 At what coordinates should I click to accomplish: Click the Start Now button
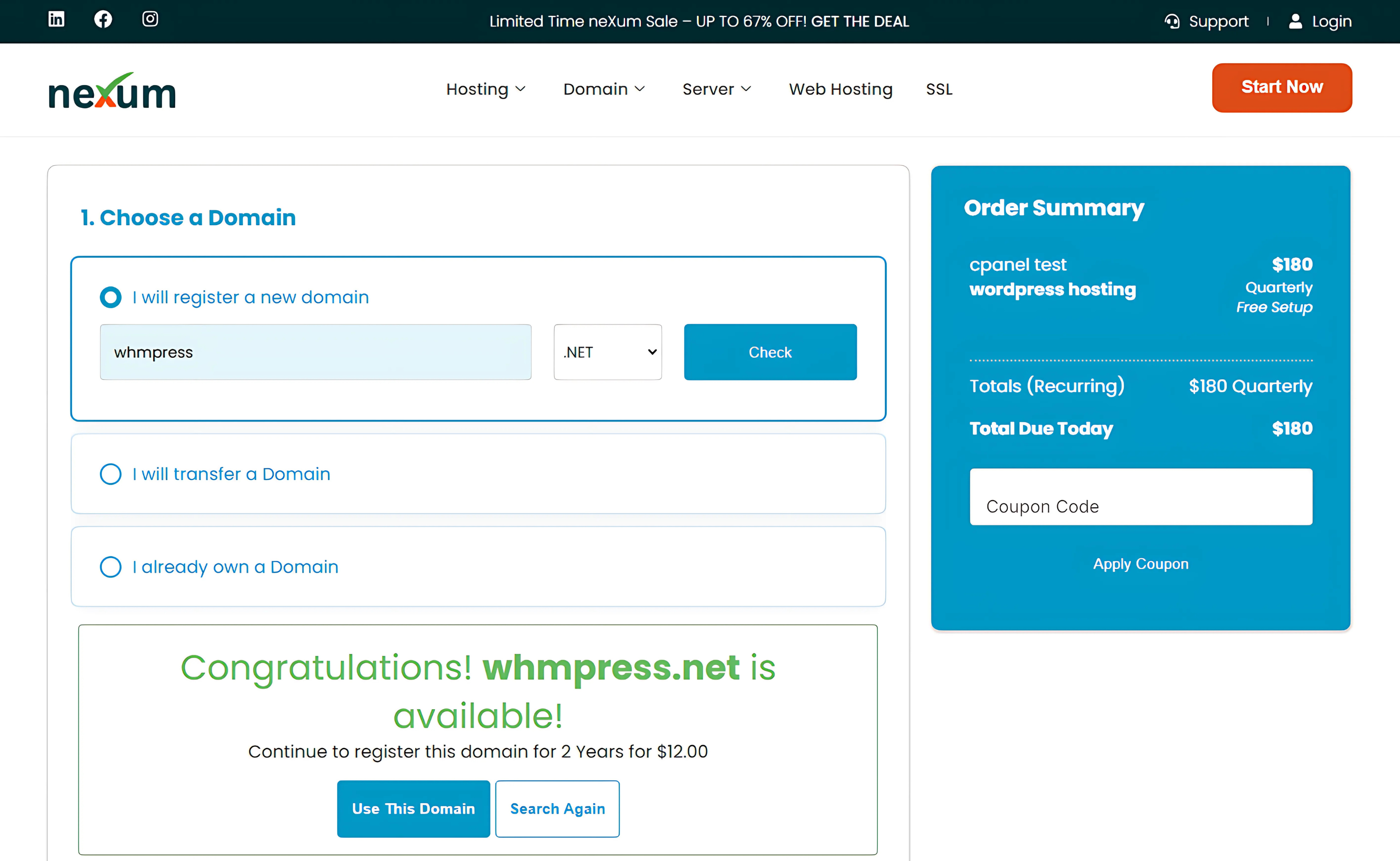click(x=1281, y=88)
